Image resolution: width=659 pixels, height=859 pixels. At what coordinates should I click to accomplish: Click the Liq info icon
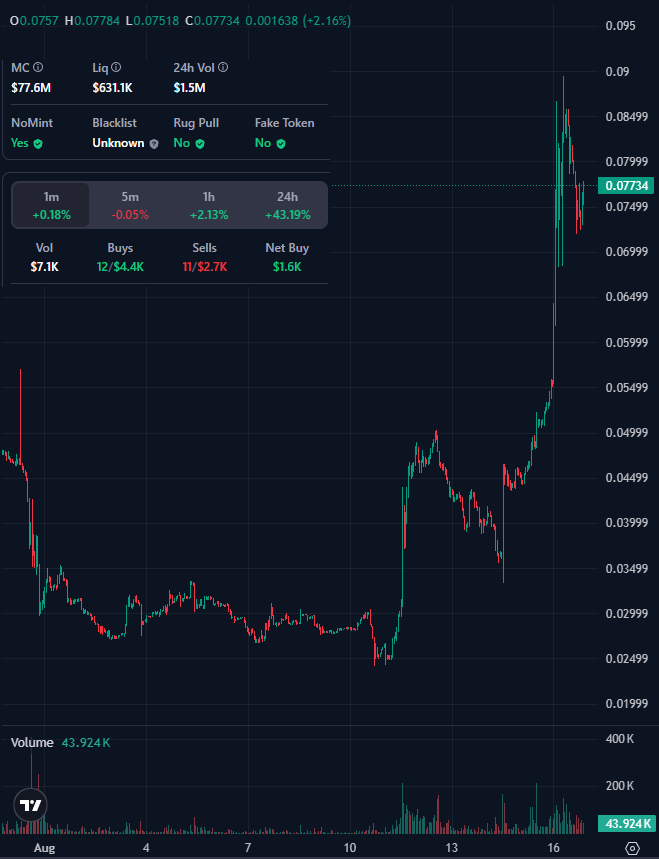tap(116, 67)
